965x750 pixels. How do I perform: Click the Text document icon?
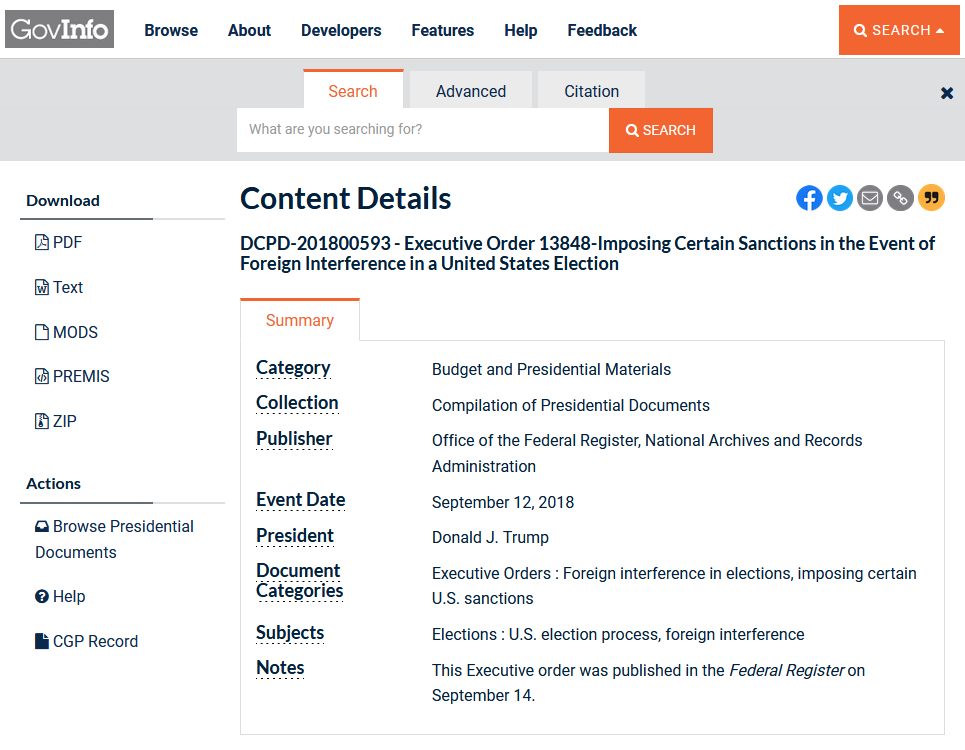pyautogui.click(x=41, y=287)
